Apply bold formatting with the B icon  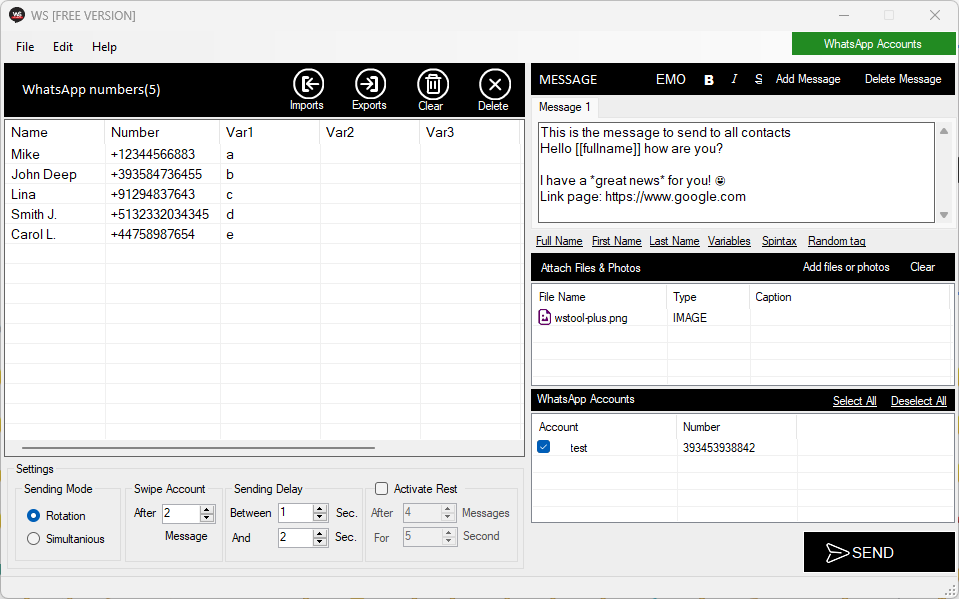[709, 80]
